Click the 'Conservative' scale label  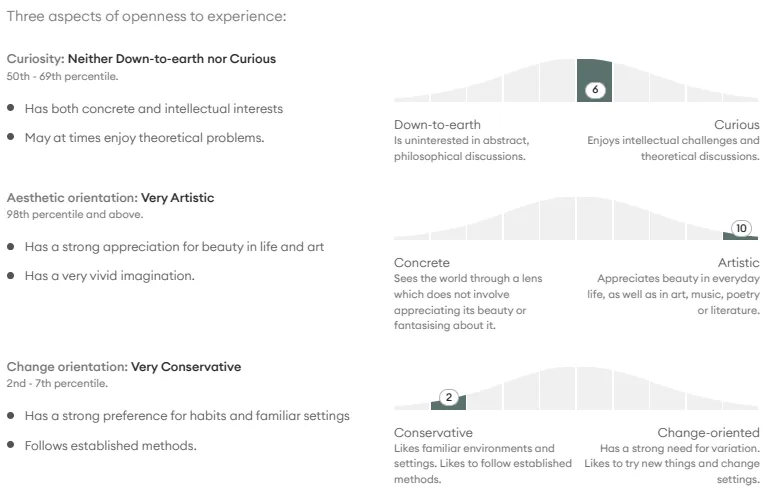[x=433, y=433]
